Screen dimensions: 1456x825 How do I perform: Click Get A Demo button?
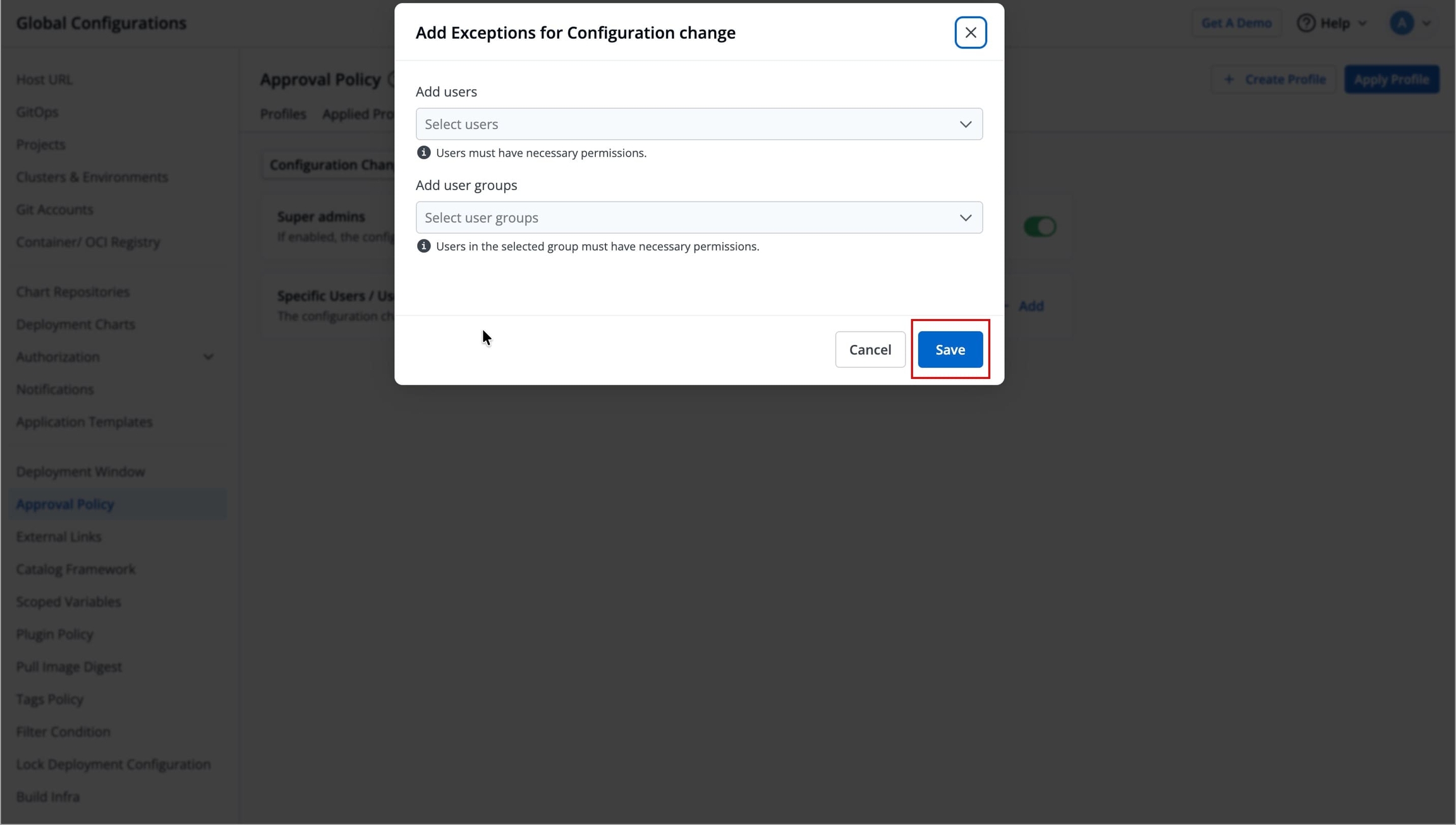1235,23
